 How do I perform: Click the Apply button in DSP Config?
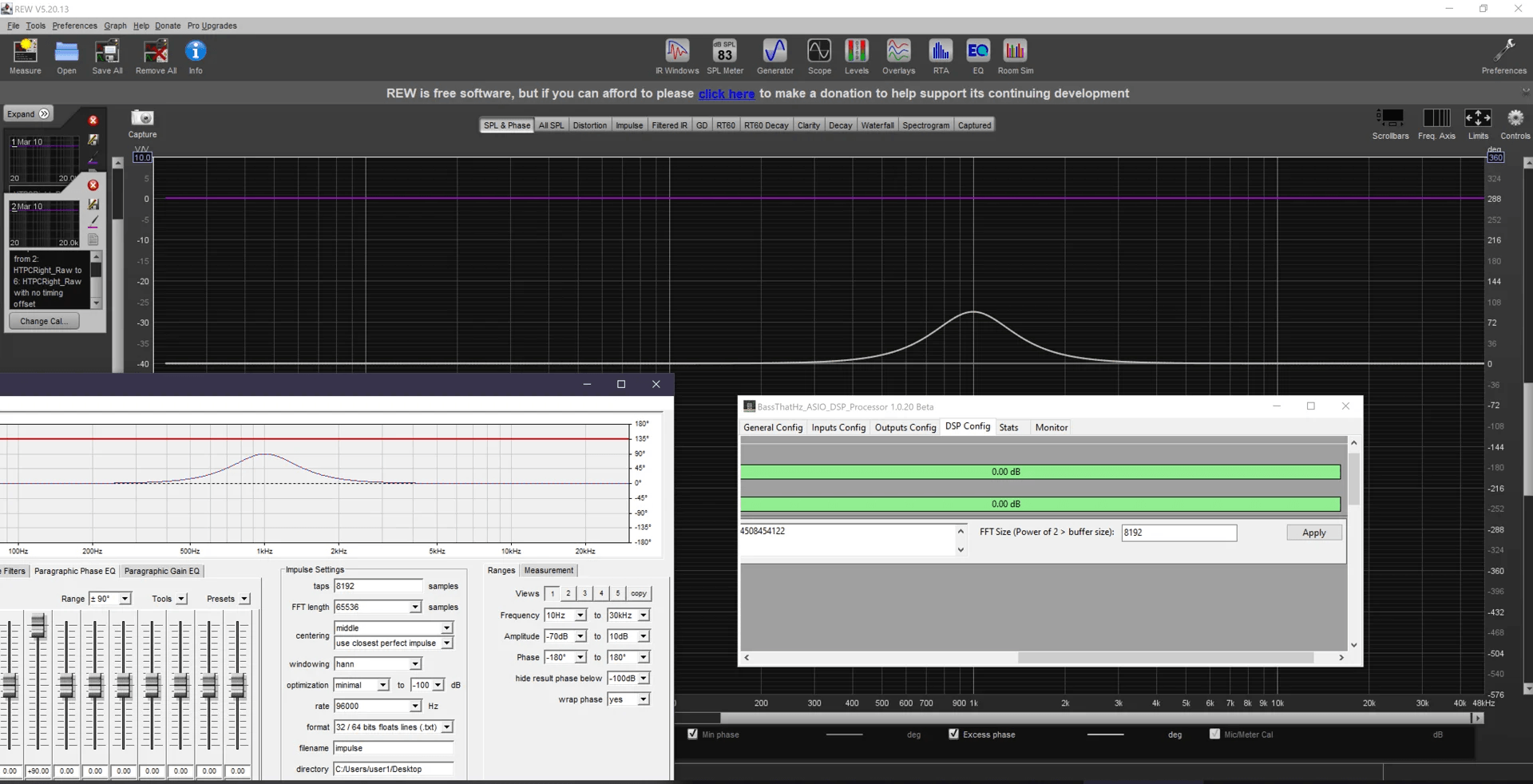(x=1313, y=533)
